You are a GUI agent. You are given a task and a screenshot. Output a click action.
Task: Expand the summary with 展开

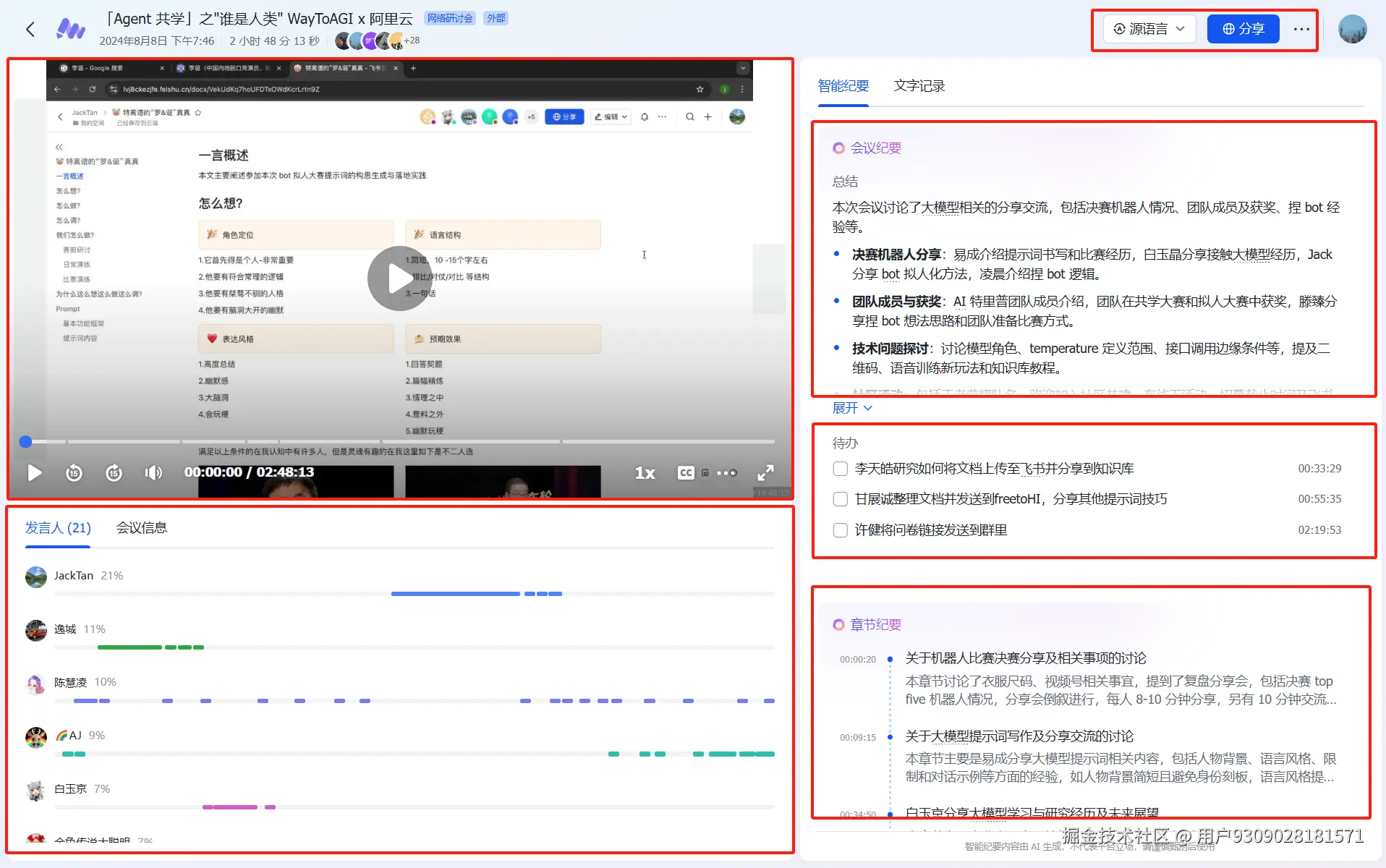pos(852,408)
